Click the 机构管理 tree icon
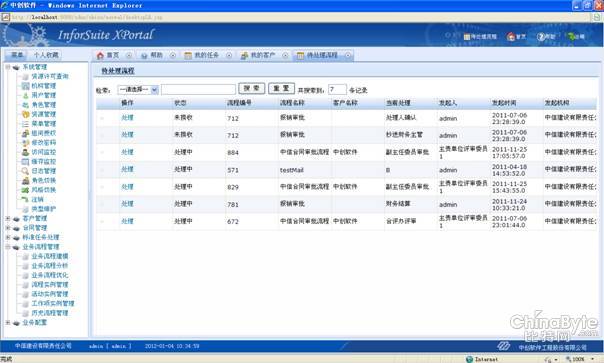604x363 pixels. pyautogui.click(x=25, y=86)
